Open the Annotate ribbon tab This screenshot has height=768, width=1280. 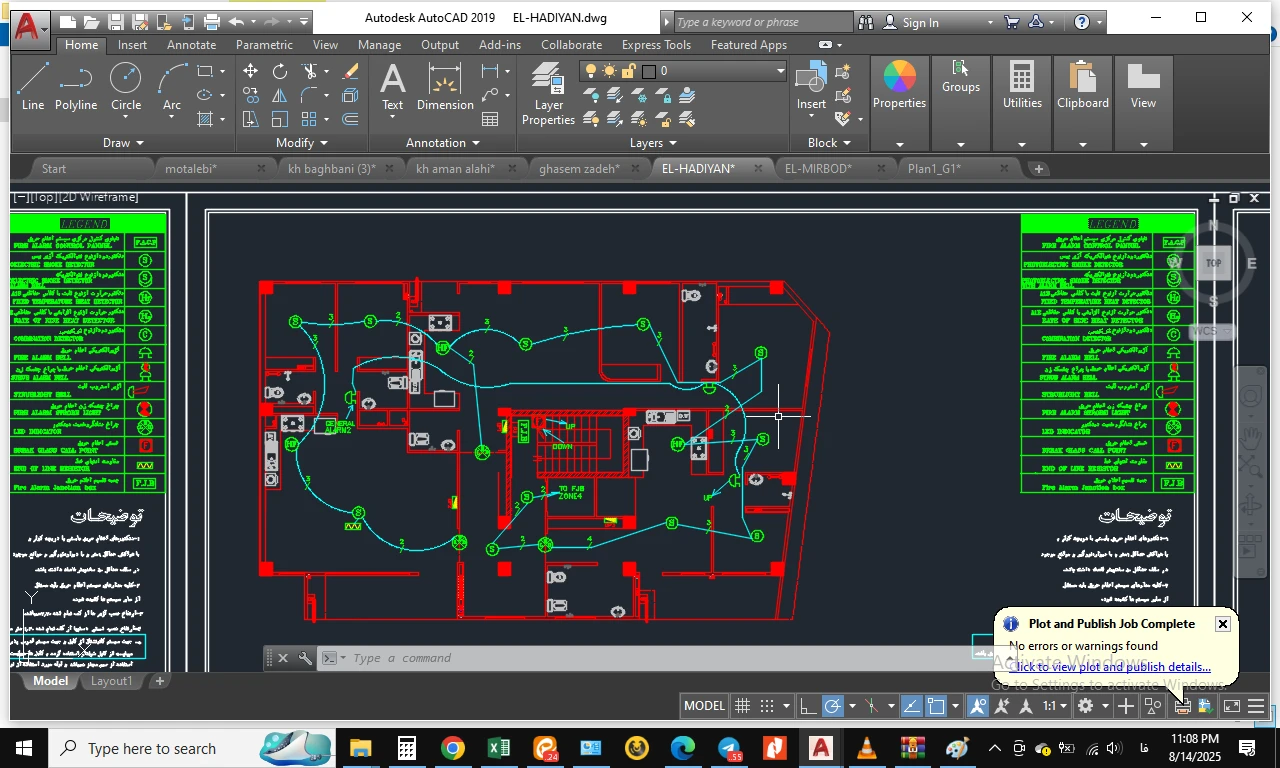pos(191,45)
